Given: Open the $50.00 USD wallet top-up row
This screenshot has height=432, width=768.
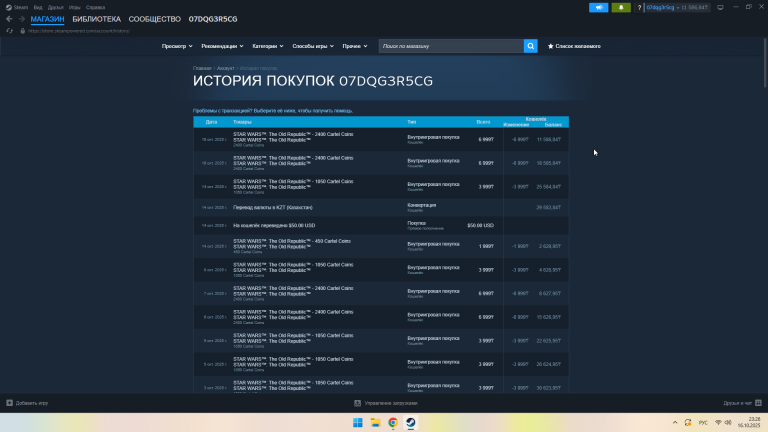Looking at the screenshot, I should (x=381, y=225).
